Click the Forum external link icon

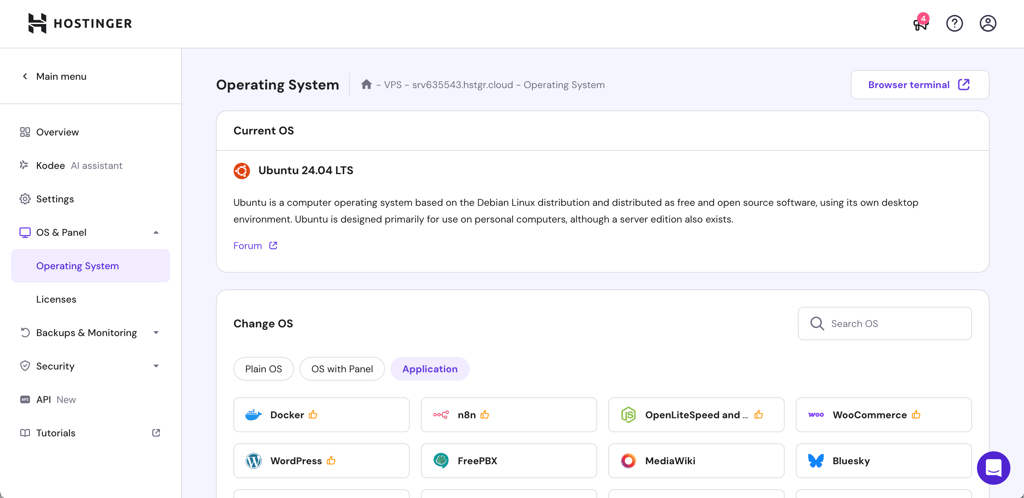[274, 246]
